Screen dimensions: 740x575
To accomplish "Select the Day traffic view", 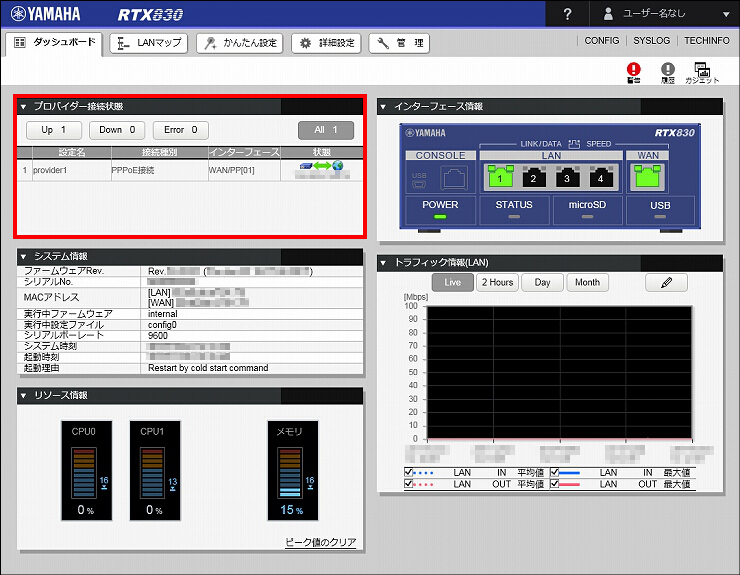I will coord(542,282).
